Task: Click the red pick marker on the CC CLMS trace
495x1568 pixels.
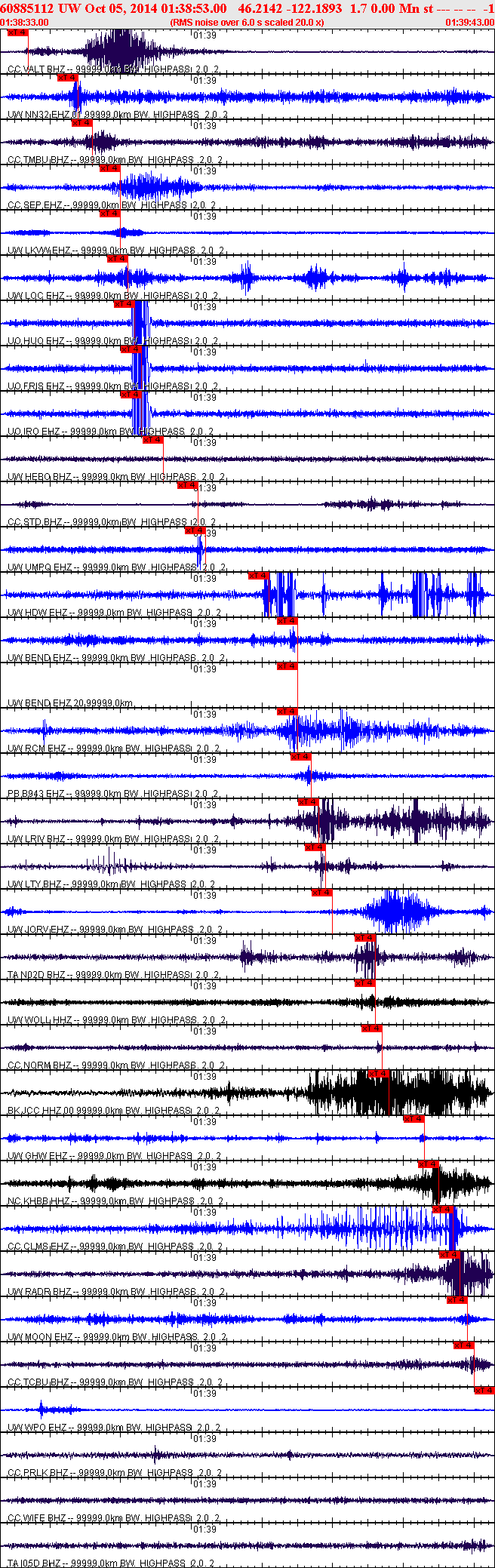Action: [442, 1210]
